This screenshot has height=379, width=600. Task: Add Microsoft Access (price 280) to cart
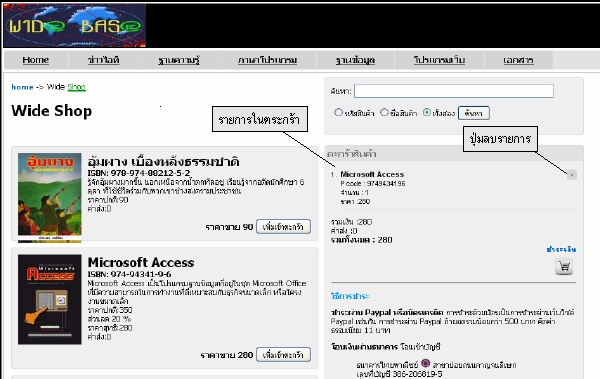click(x=283, y=355)
